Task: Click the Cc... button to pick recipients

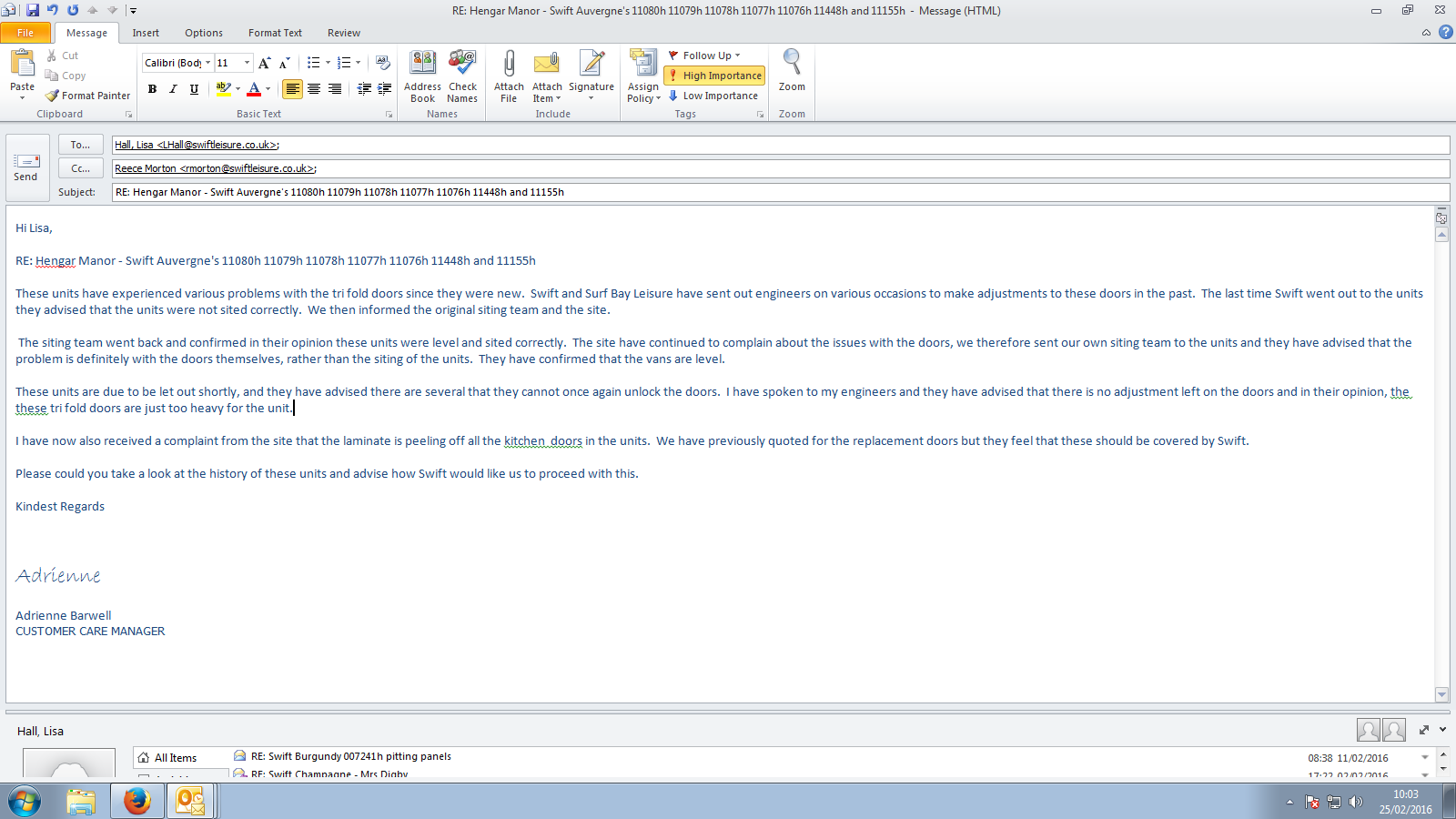Action: tap(81, 168)
